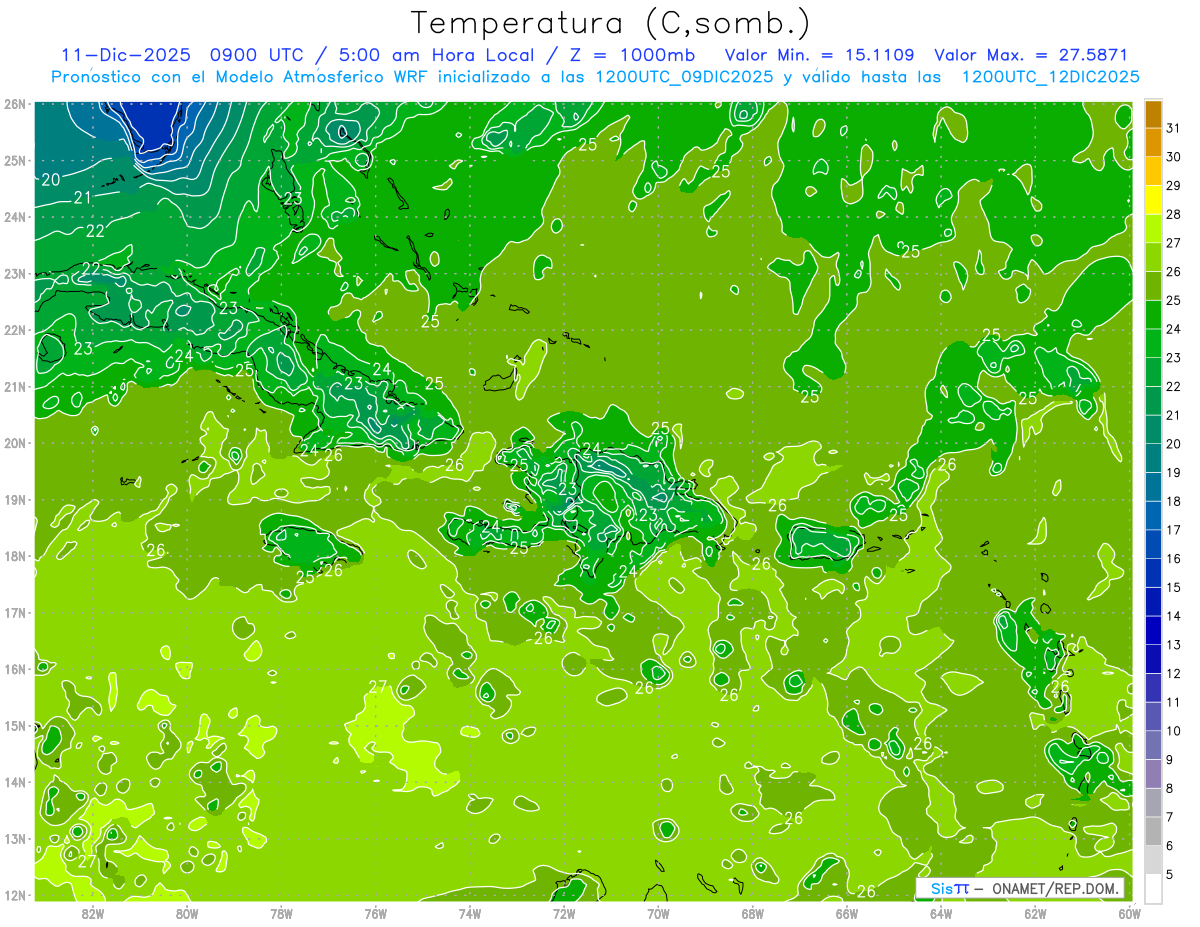Click the longitude axis label "70W"
1200x927 pixels.
(658, 913)
